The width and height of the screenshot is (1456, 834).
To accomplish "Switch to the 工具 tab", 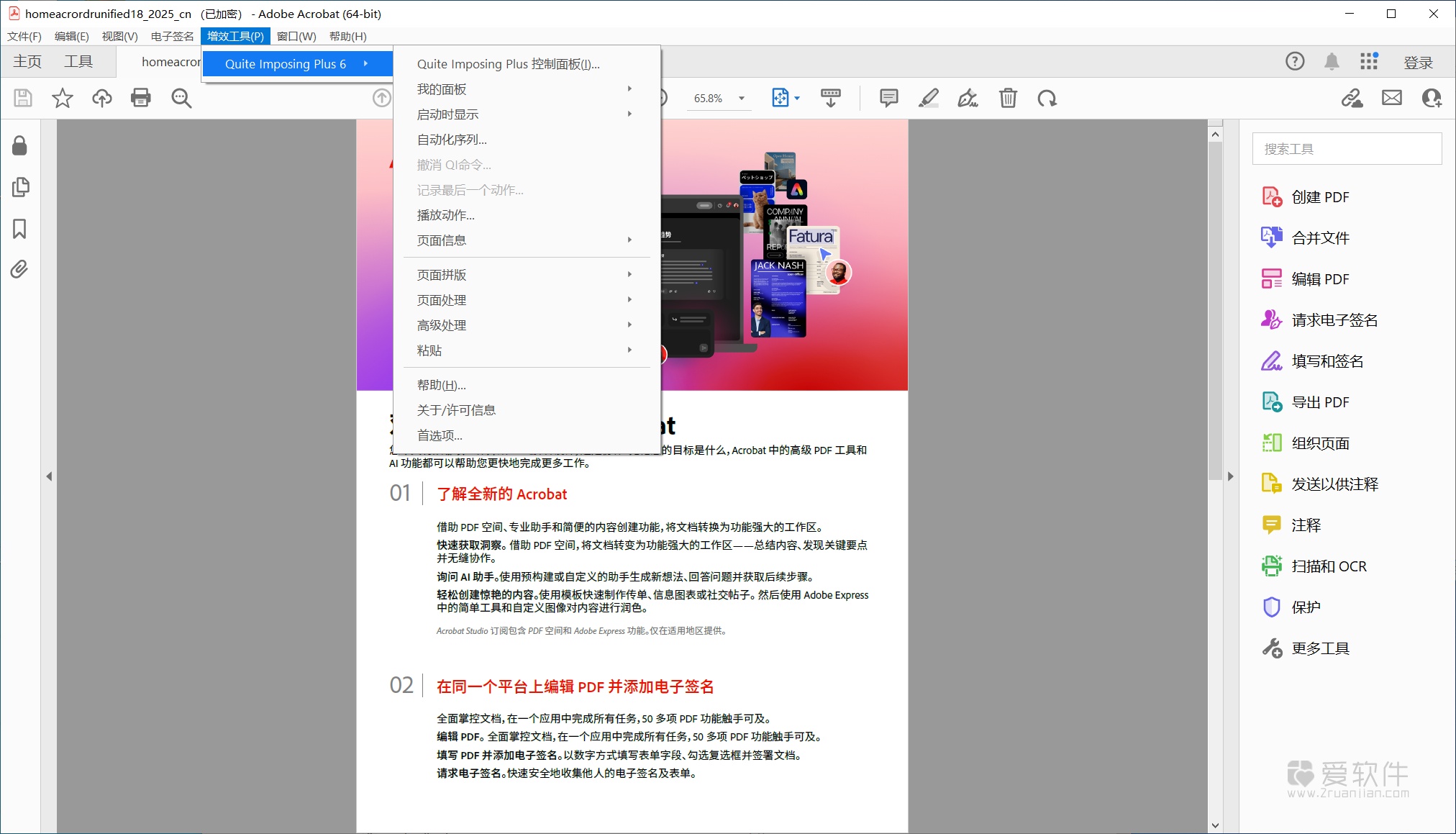I will tap(80, 61).
